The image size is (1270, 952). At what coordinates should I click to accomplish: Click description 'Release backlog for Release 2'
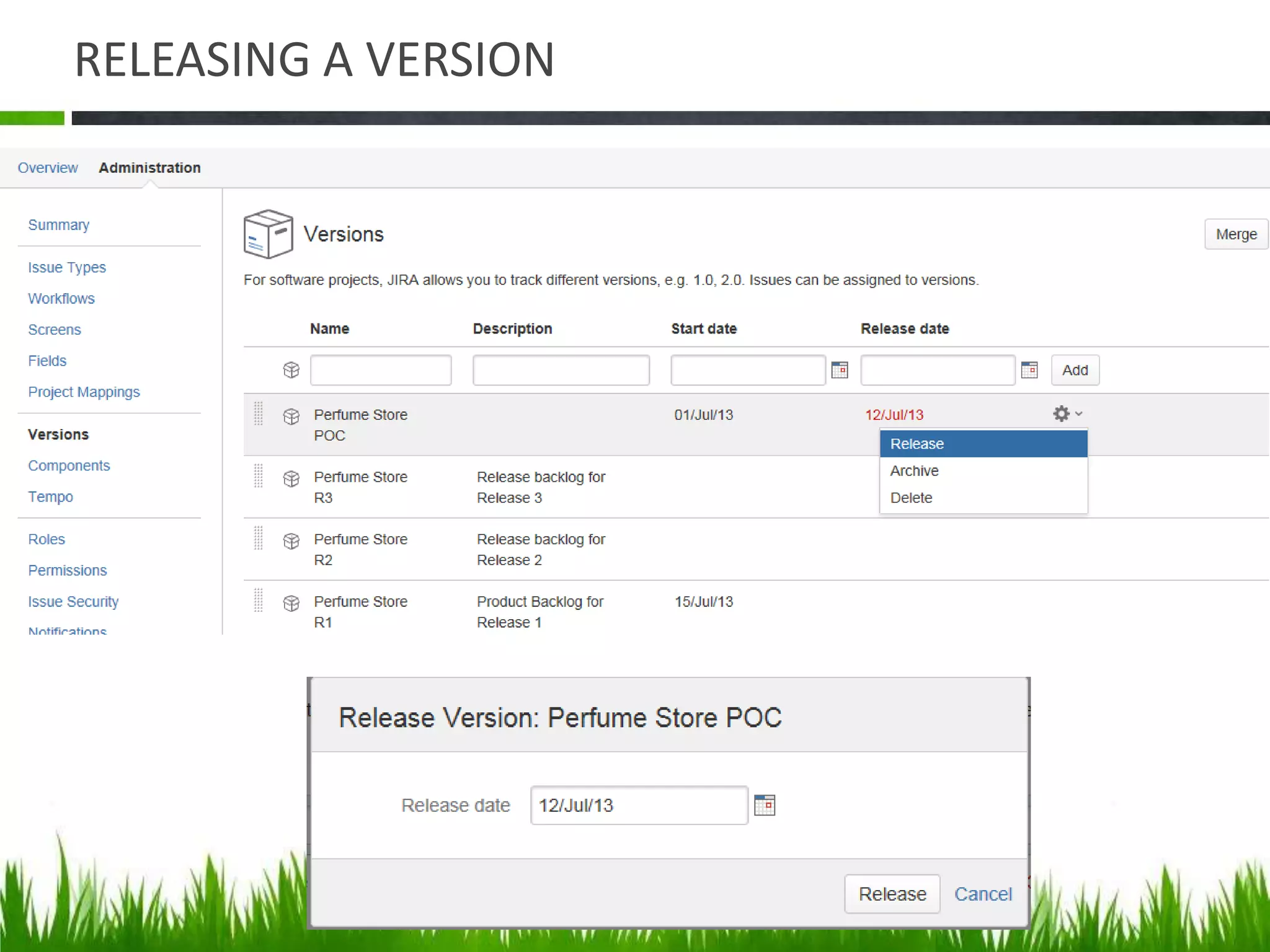(541, 549)
